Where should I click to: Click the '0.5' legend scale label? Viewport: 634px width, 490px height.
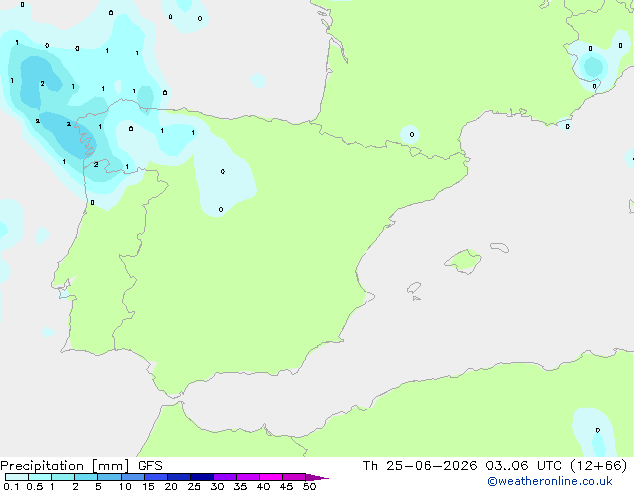point(35,486)
